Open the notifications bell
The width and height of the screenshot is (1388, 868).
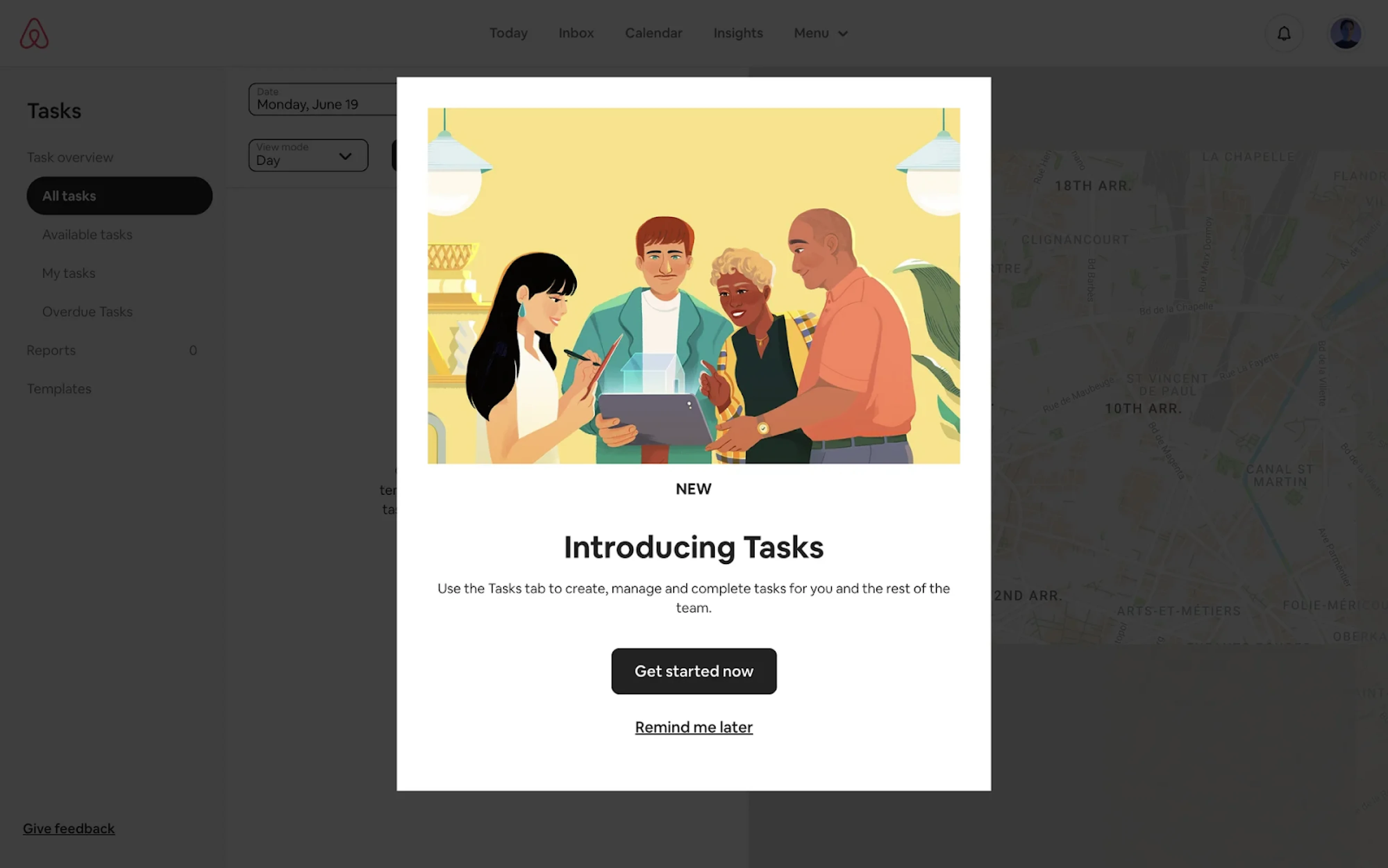click(1284, 33)
